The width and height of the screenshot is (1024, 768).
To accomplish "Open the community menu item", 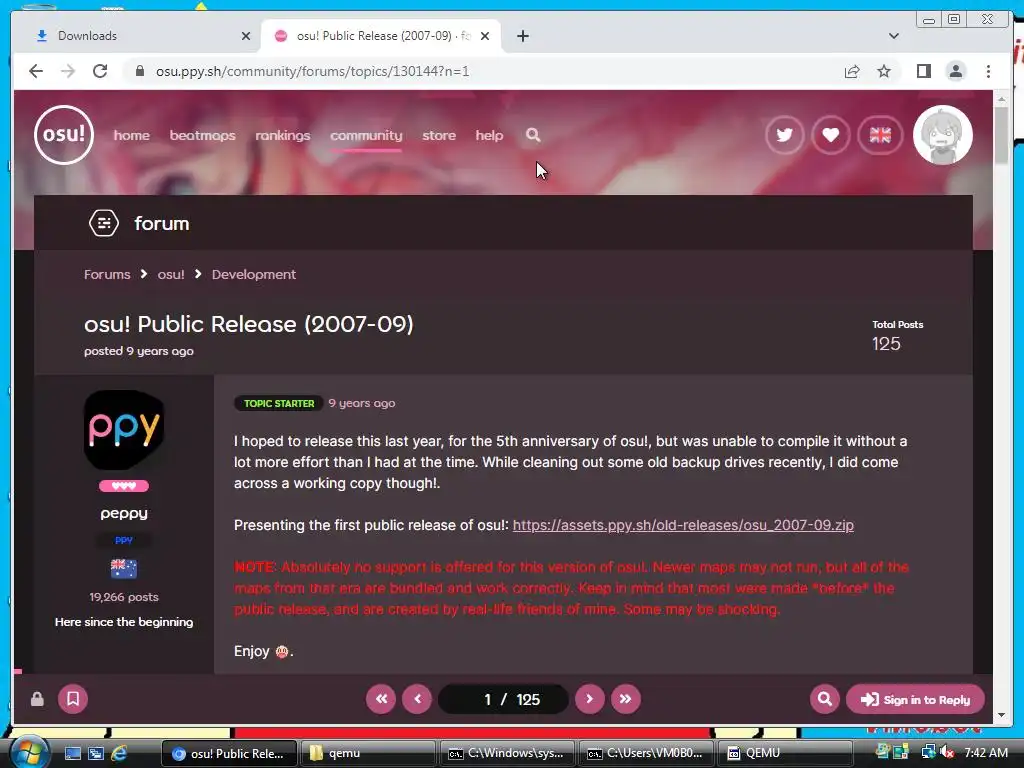I will pyautogui.click(x=366, y=135).
